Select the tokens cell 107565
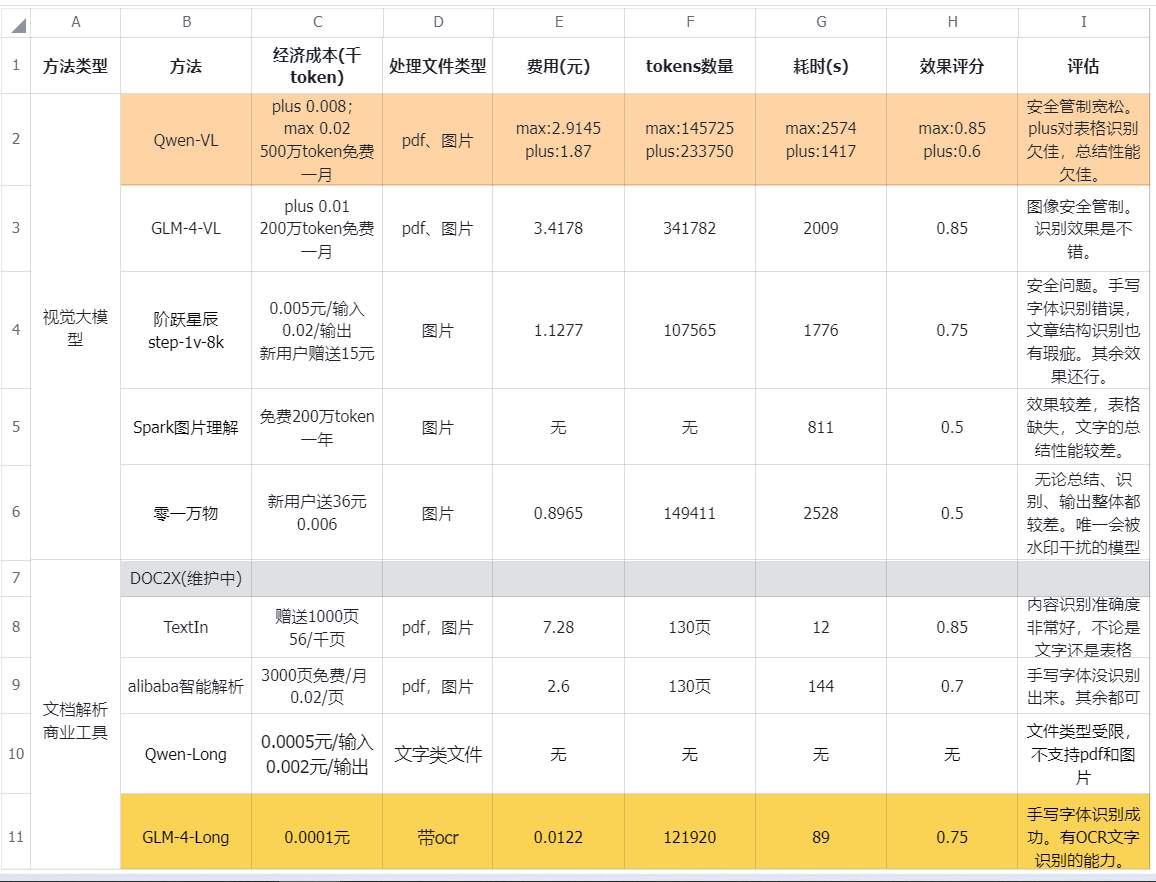 point(690,330)
